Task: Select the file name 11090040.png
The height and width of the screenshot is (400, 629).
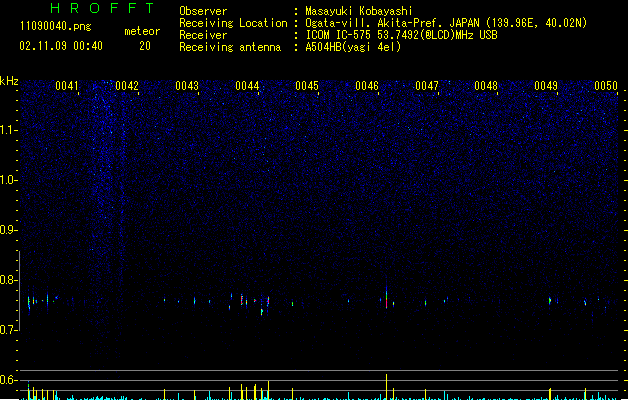Action: 55,26
